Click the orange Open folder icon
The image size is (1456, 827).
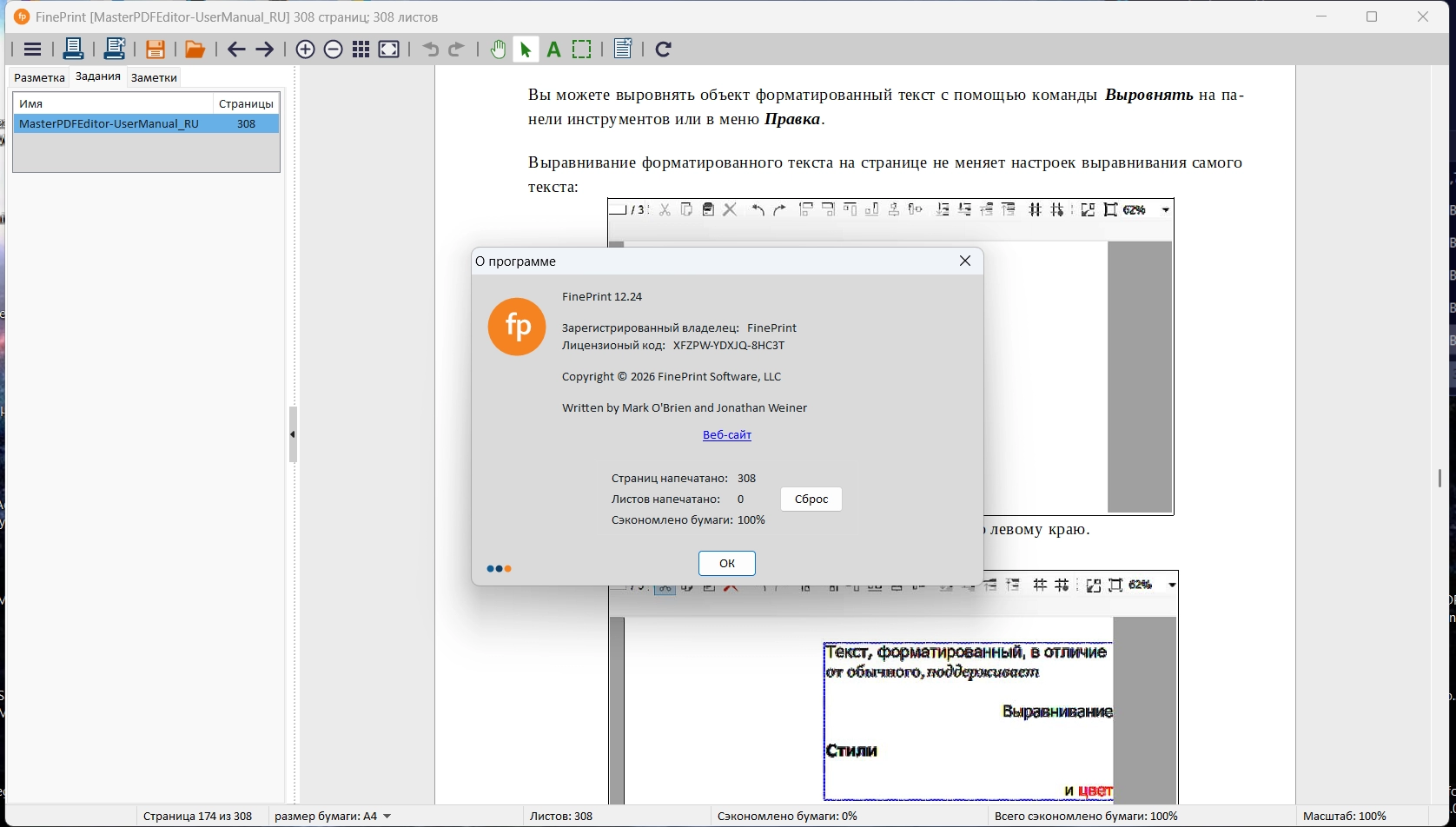(195, 50)
